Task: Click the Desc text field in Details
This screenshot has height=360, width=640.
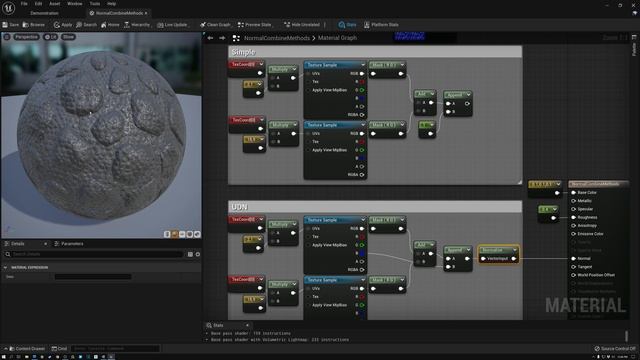Action: (93, 277)
